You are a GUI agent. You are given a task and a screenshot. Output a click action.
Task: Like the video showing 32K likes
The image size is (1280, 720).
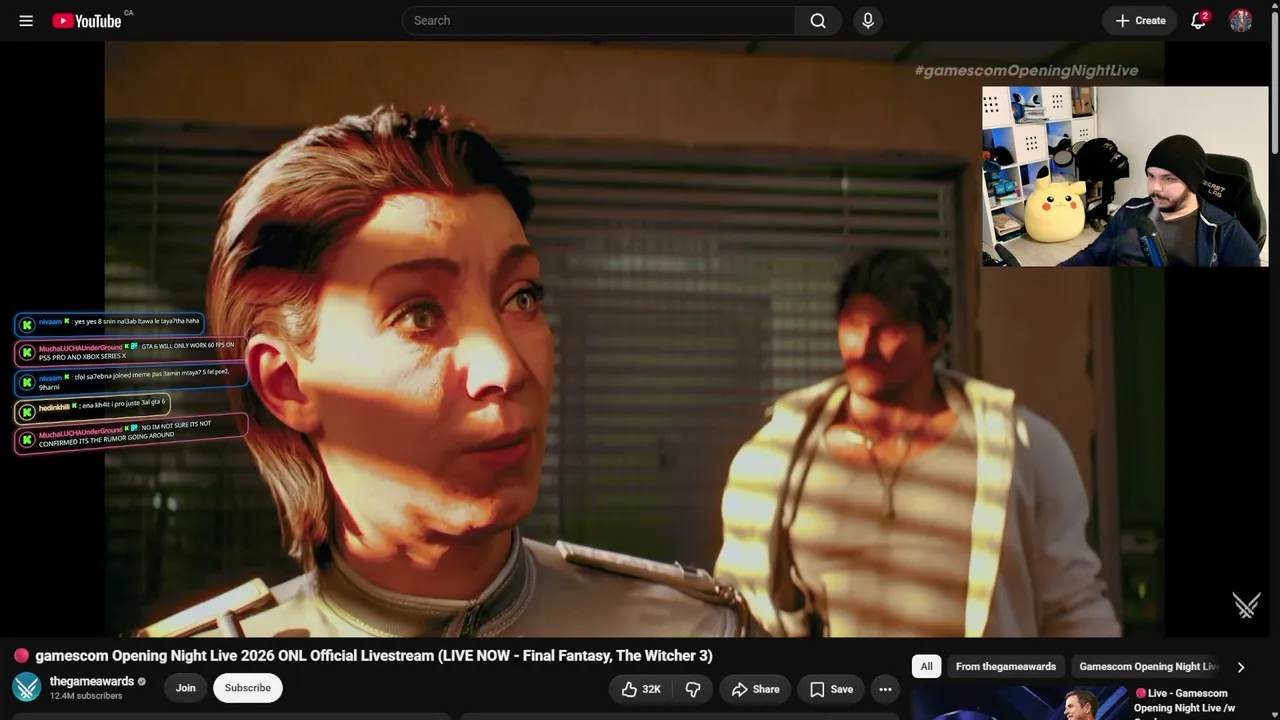[641, 689]
